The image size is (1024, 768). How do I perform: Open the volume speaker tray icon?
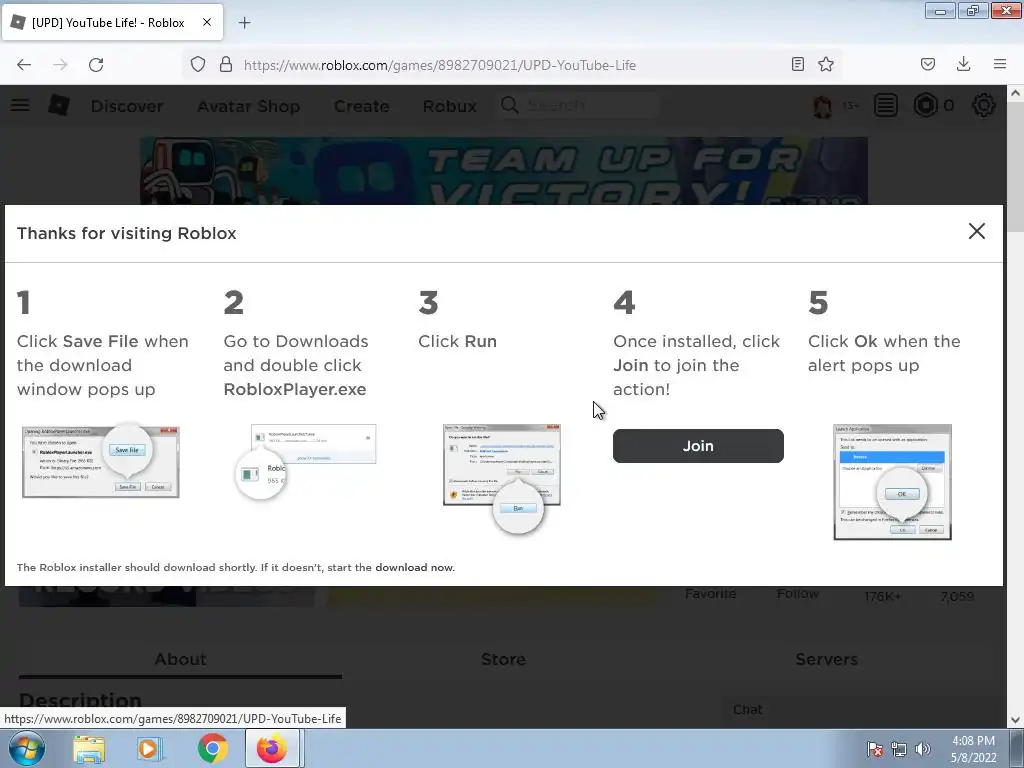point(923,749)
